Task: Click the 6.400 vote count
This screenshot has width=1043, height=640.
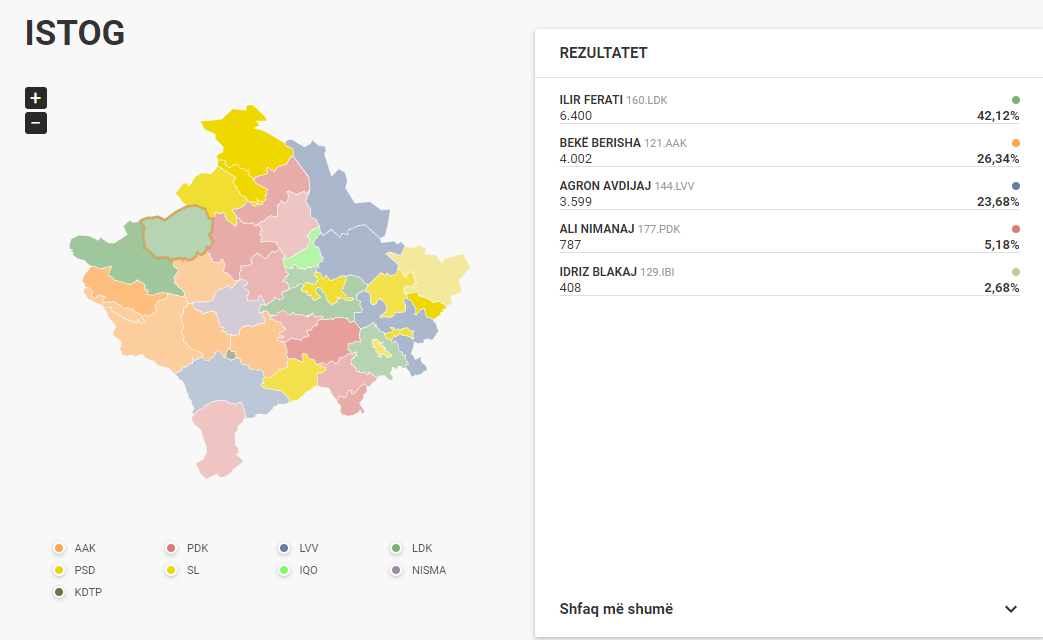Action: click(x=575, y=116)
